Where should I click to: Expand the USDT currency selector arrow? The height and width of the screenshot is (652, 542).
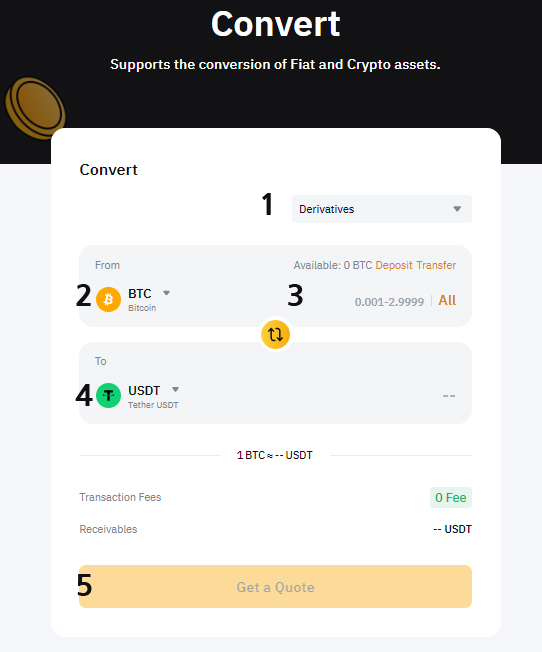click(176, 390)
